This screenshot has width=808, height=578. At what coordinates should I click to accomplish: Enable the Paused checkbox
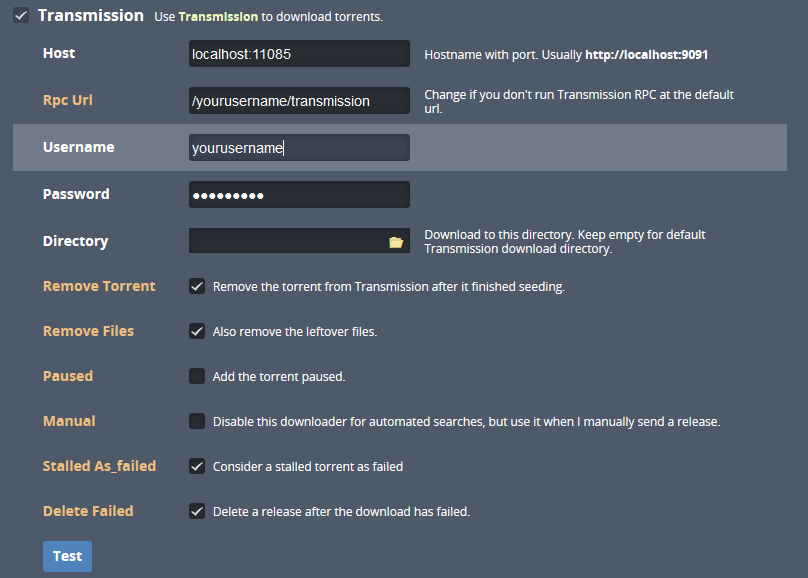[x=197, y=376]
